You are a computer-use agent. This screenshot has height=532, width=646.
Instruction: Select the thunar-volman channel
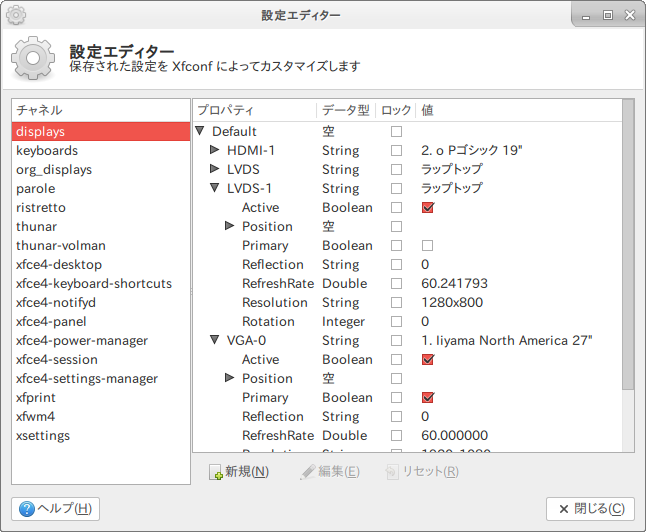point(101,245)
